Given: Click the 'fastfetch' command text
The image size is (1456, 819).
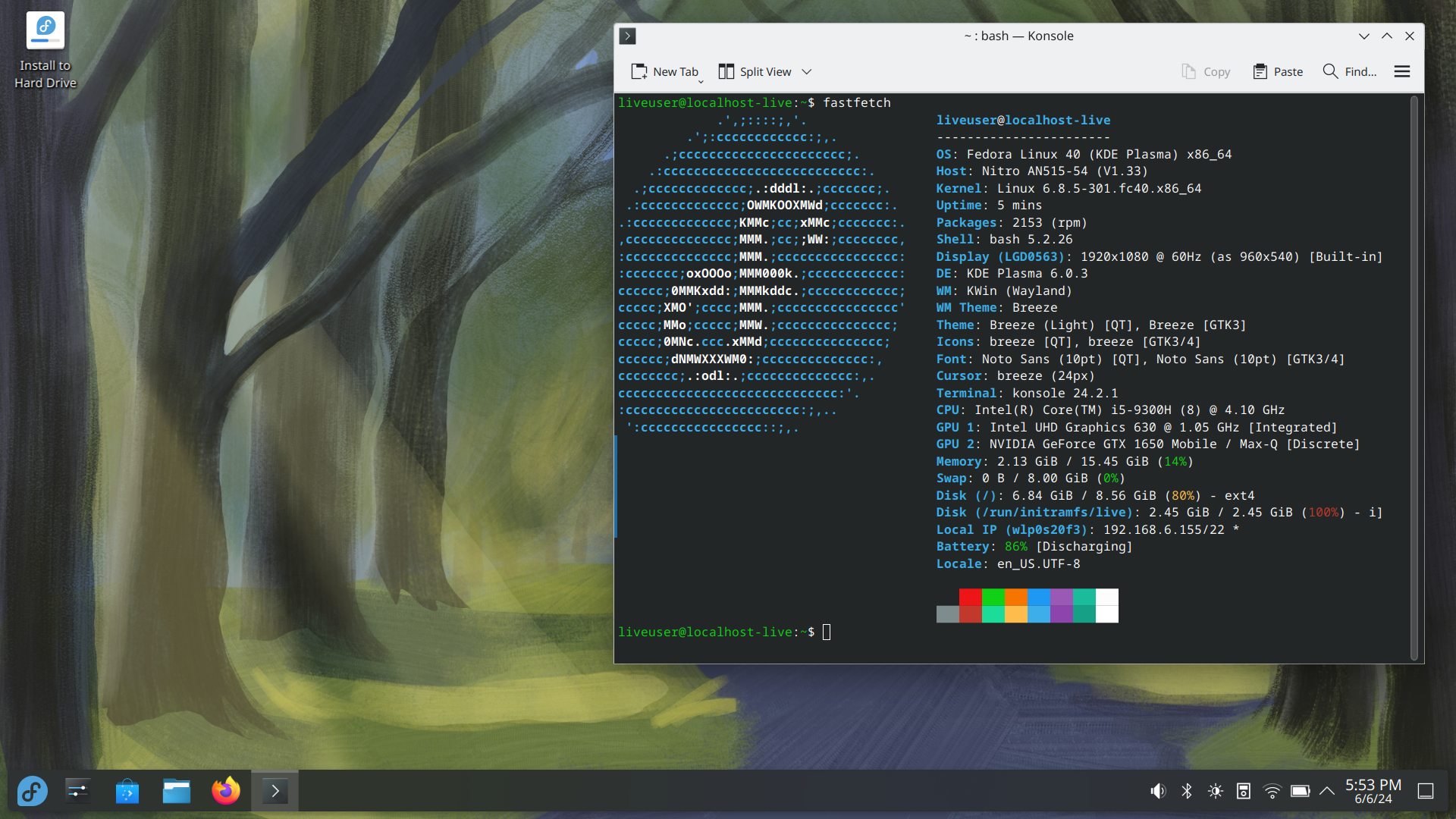Looking at the screenshot, I should (857, 103).
